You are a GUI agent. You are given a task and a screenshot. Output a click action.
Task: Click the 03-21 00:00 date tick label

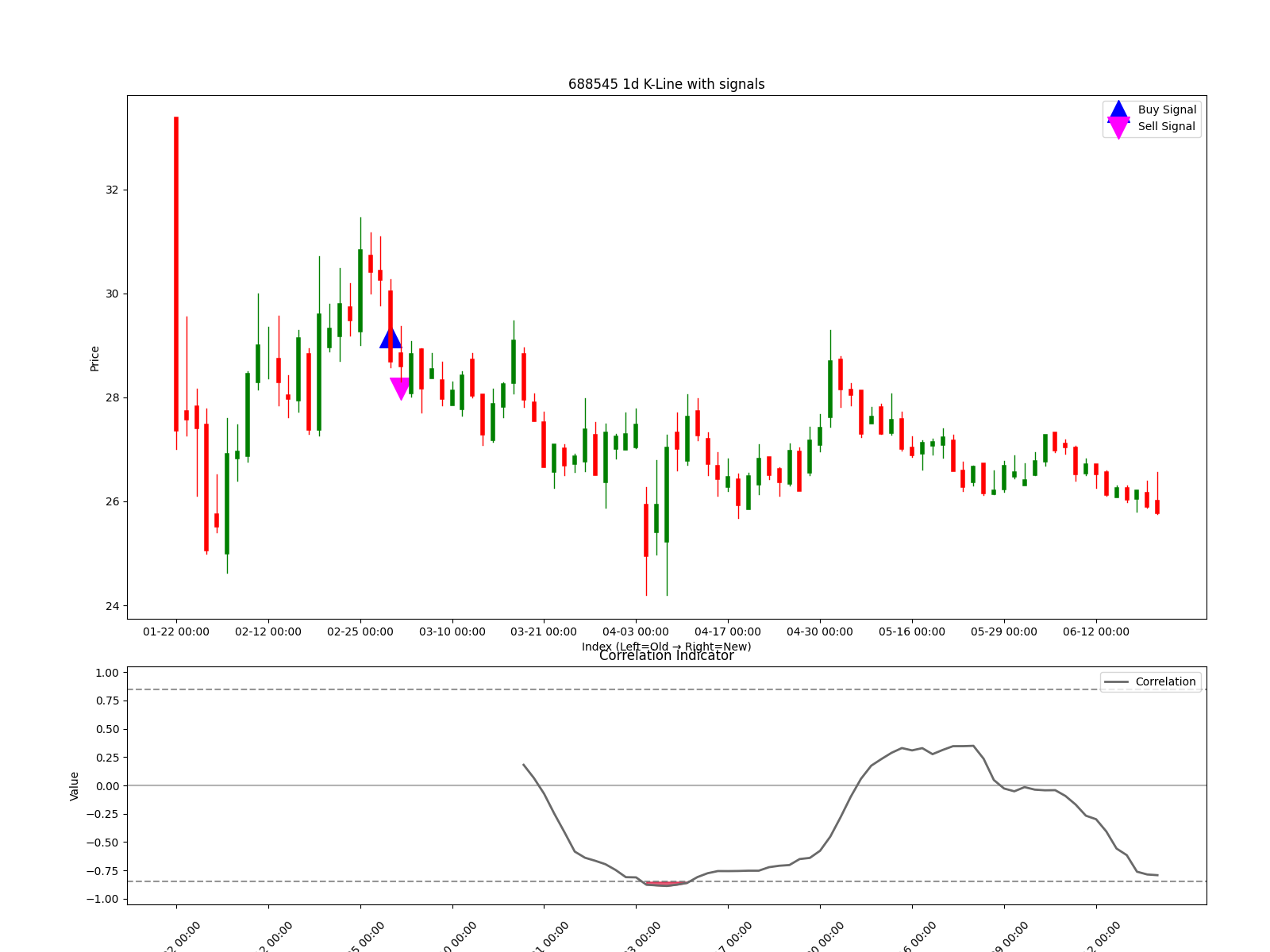(x=544, y=631)
